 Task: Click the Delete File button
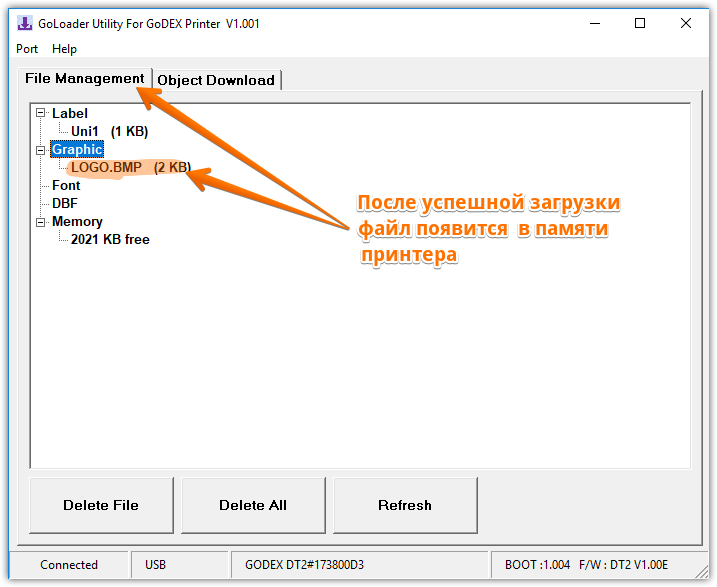click(101, 505)
